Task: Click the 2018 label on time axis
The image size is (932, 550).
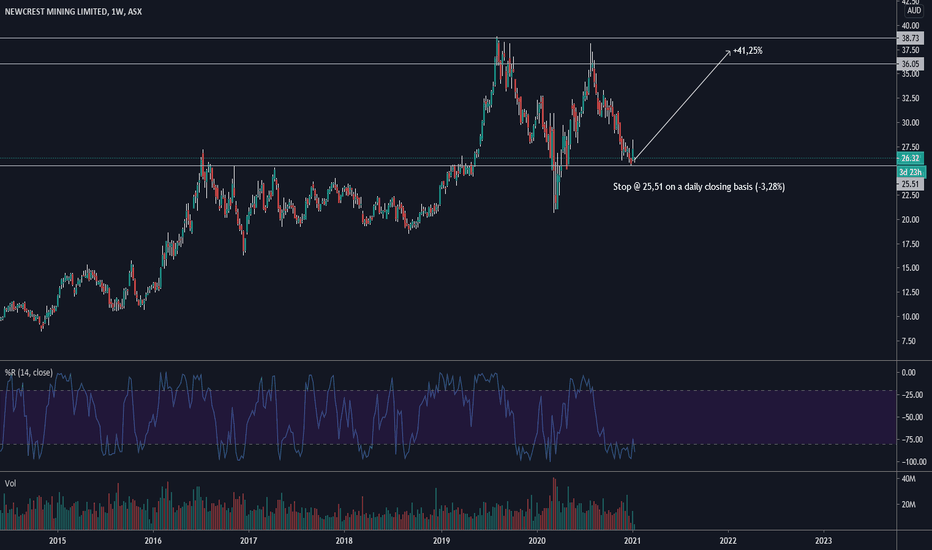Action: click(x=344, y=540)
